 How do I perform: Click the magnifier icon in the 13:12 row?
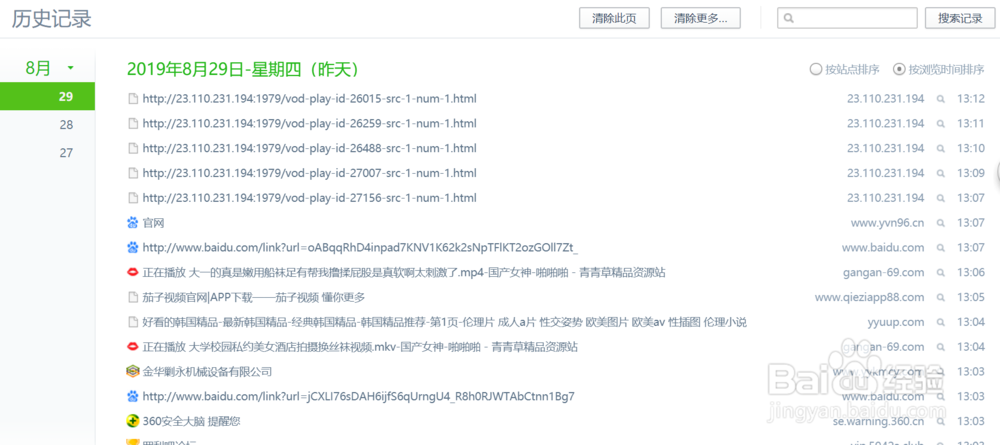(x=940, y=99)
